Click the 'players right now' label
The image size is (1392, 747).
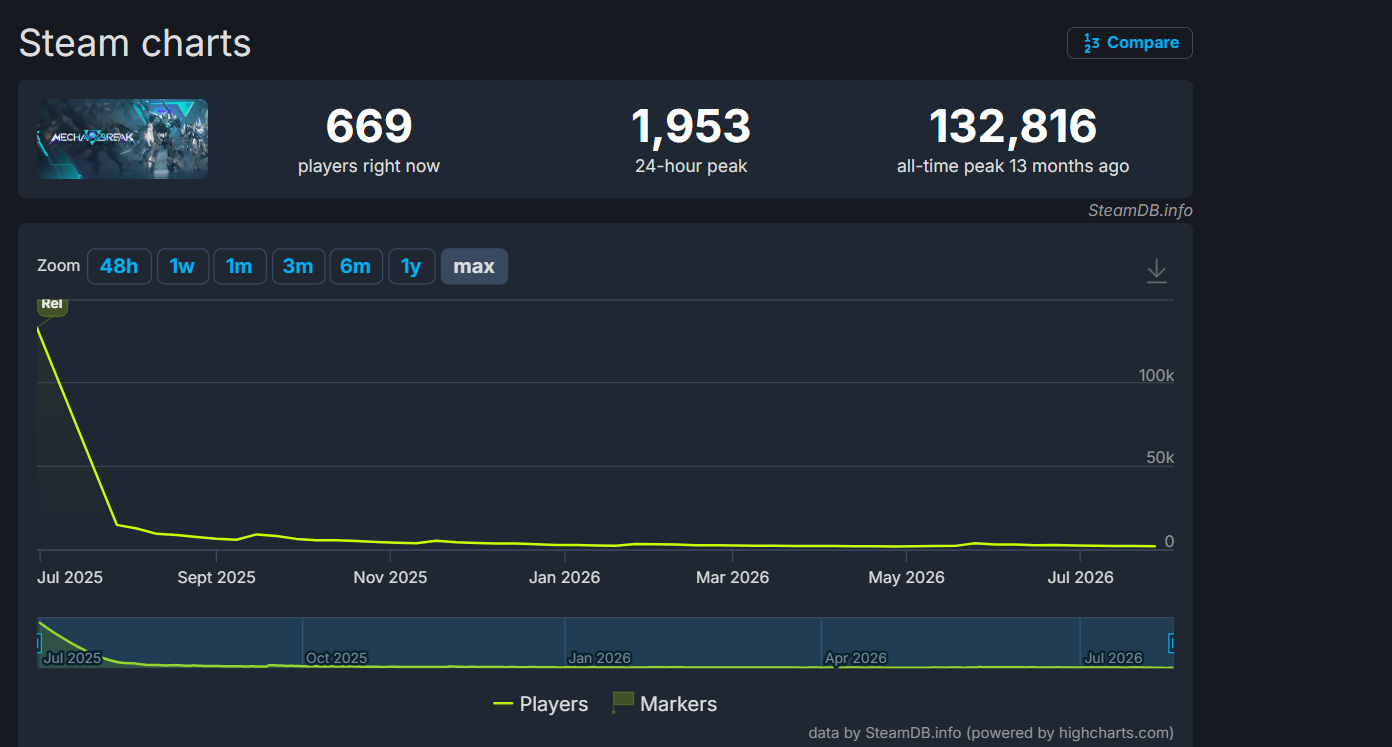point(369,166)
